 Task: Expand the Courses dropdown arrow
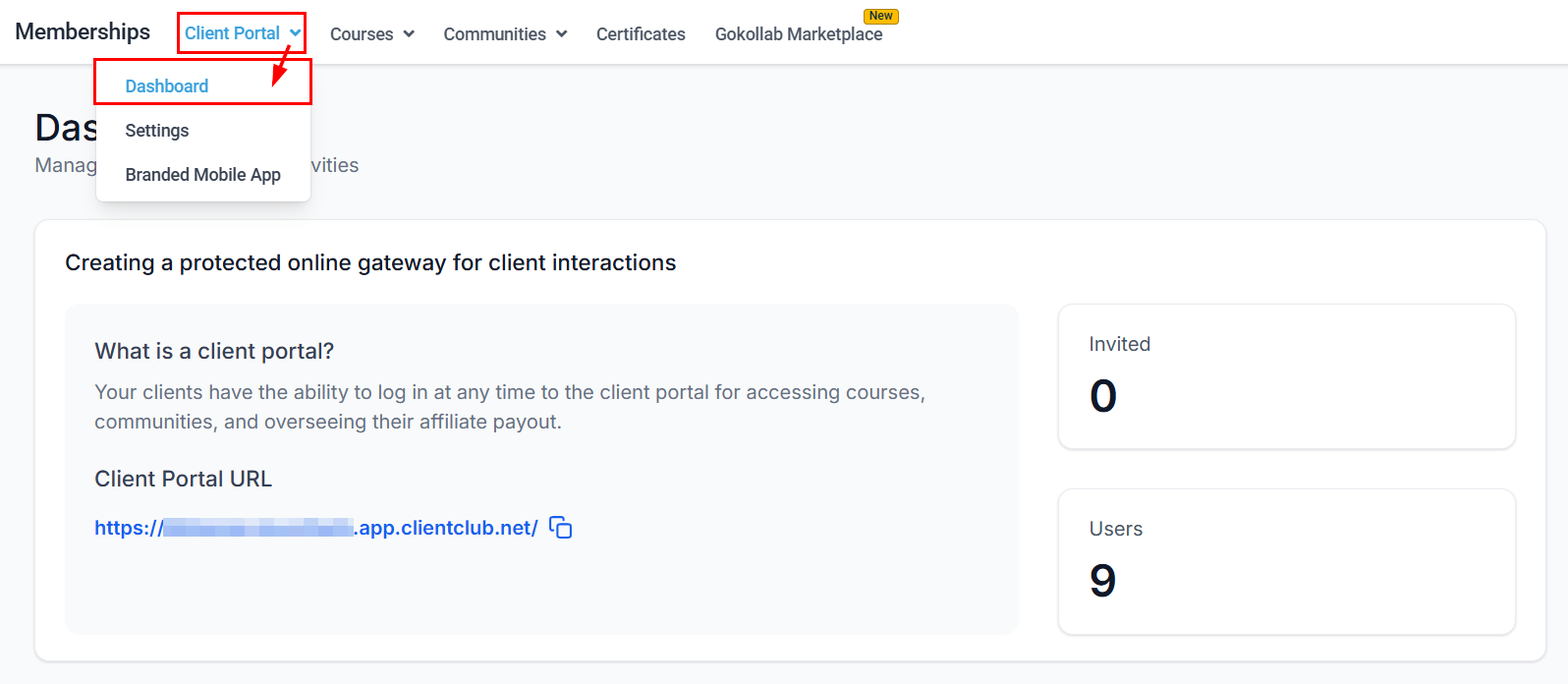click(409, 34)
